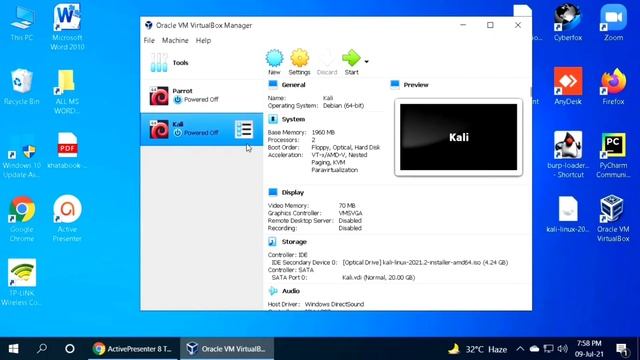
Task: Click the VMSVGA graphics controller value
Action: (x=350, y=213)
